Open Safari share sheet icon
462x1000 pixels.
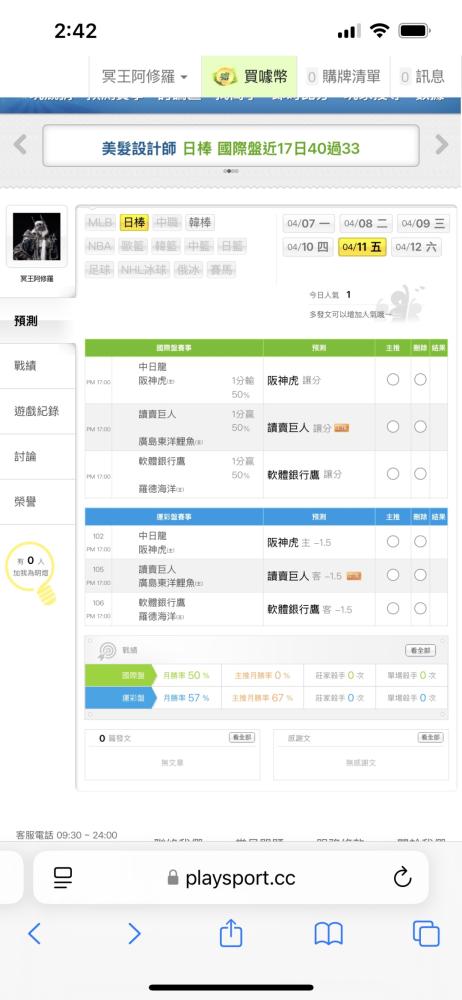(231, 932)
